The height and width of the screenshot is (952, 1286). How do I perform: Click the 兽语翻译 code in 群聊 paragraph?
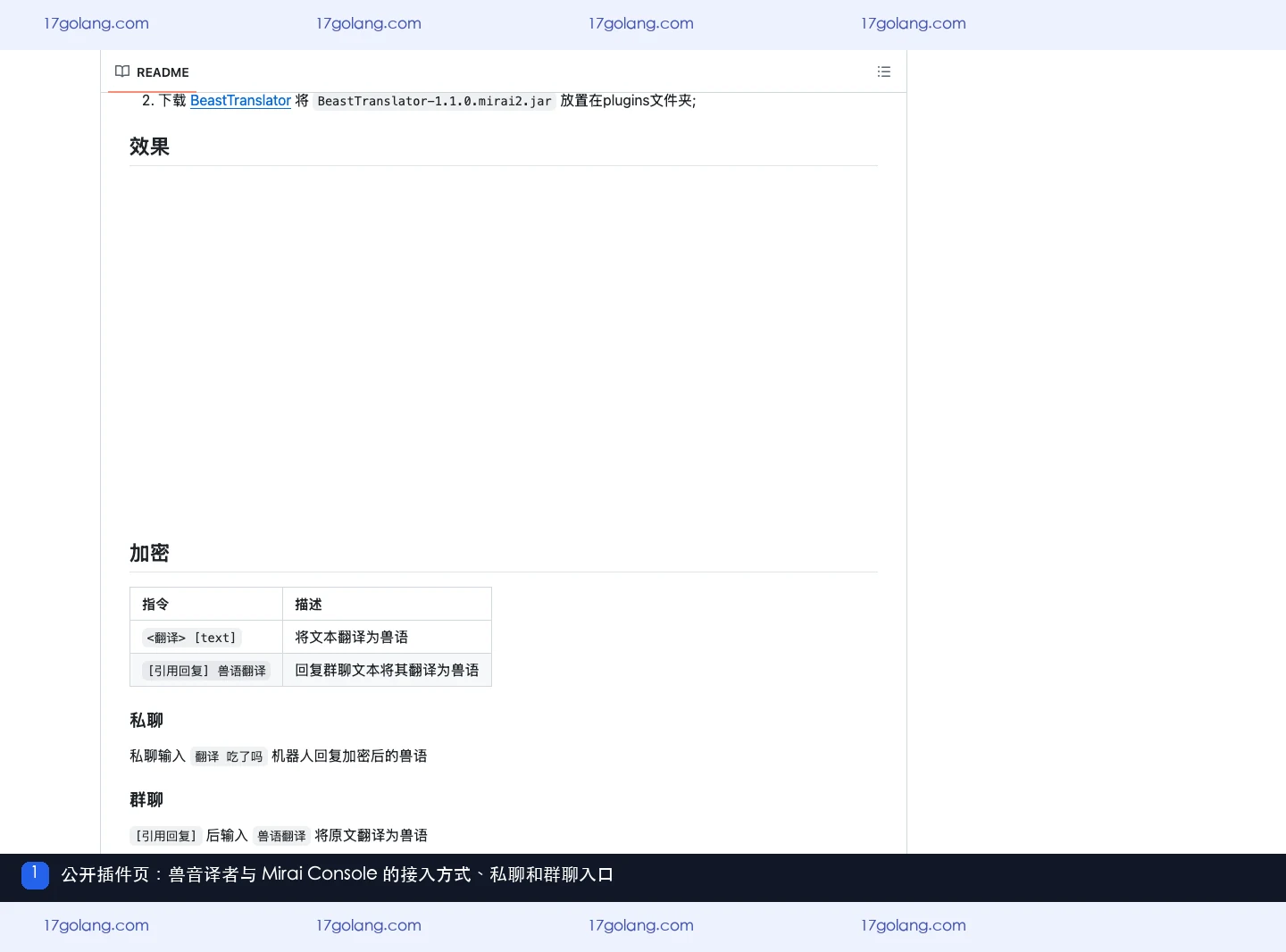281,836
